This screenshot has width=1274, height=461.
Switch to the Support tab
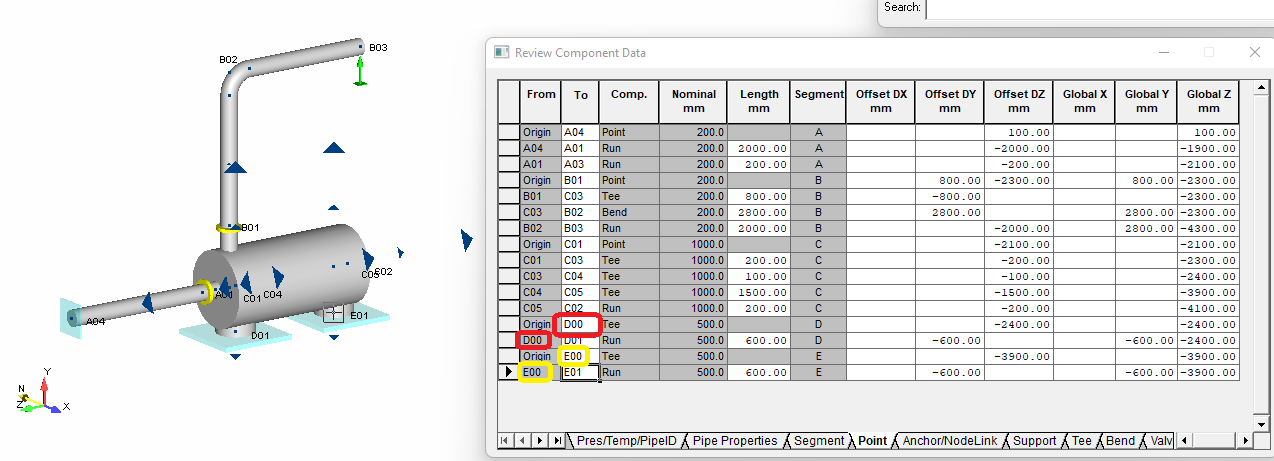coord(1034,440)
